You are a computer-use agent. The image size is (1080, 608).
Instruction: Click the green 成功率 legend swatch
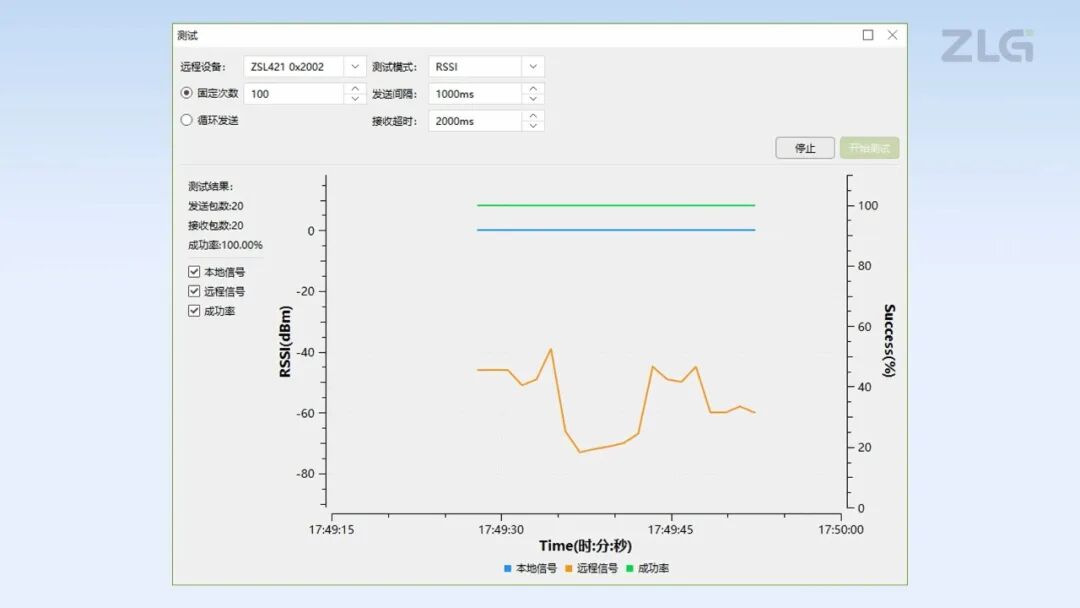point(630,568)
